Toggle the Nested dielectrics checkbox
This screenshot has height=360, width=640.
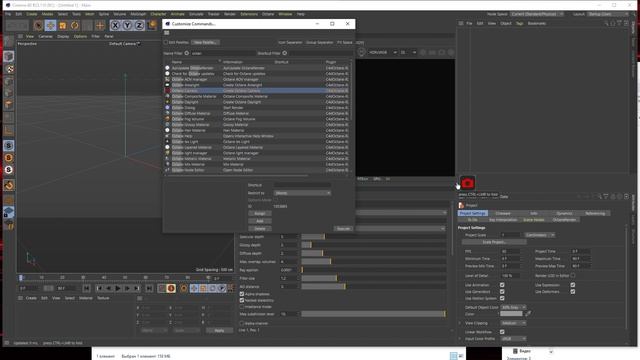click(242, 300)
